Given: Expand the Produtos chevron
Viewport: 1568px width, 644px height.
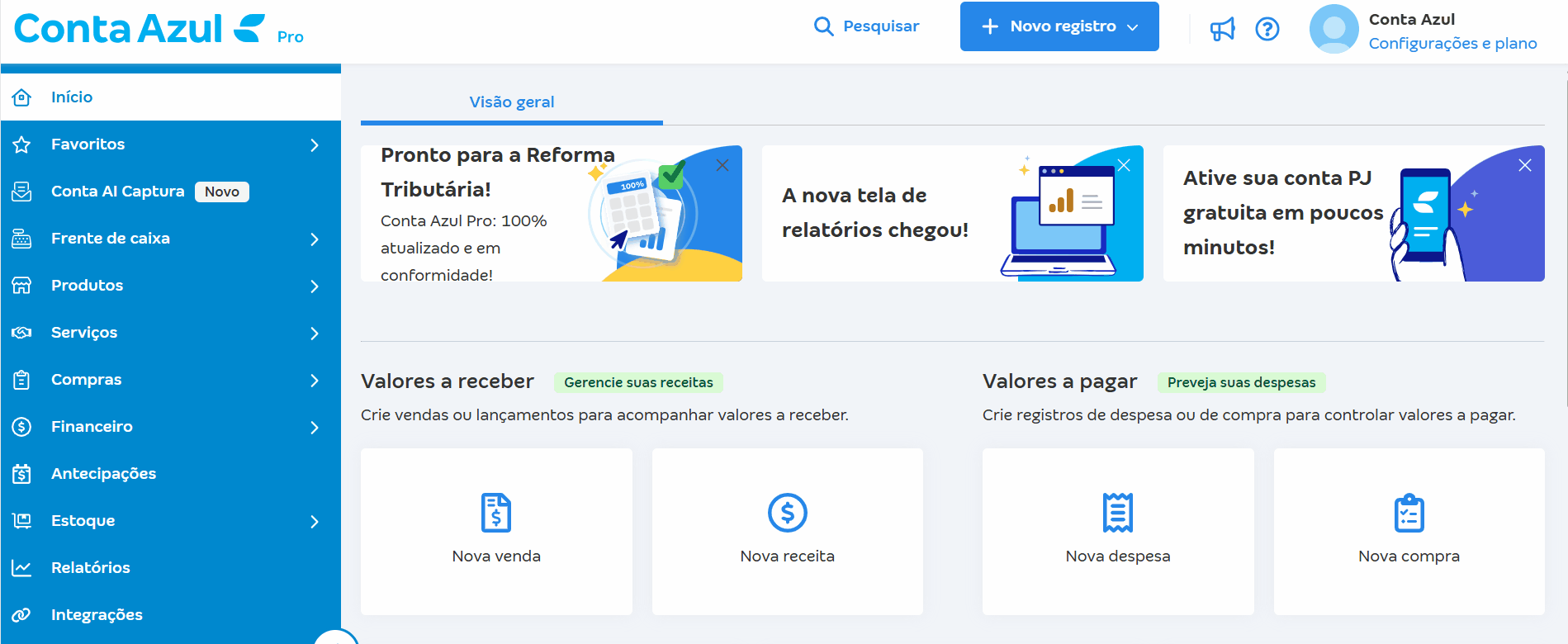Looking at the screenshot, I should click(x=315, y=286).
